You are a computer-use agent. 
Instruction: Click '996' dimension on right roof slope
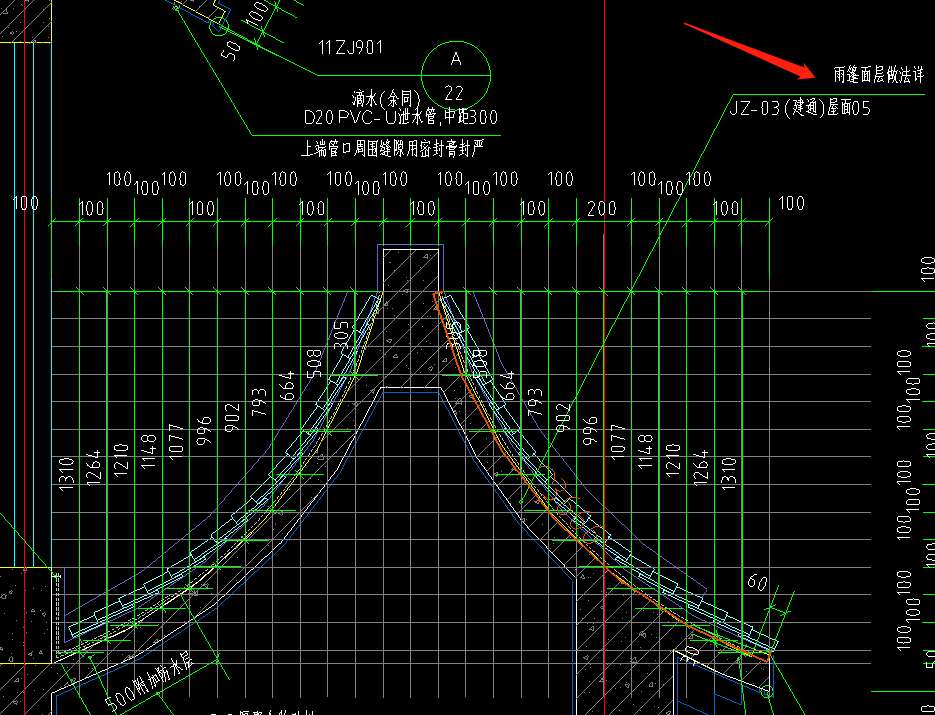pos(590,431)
